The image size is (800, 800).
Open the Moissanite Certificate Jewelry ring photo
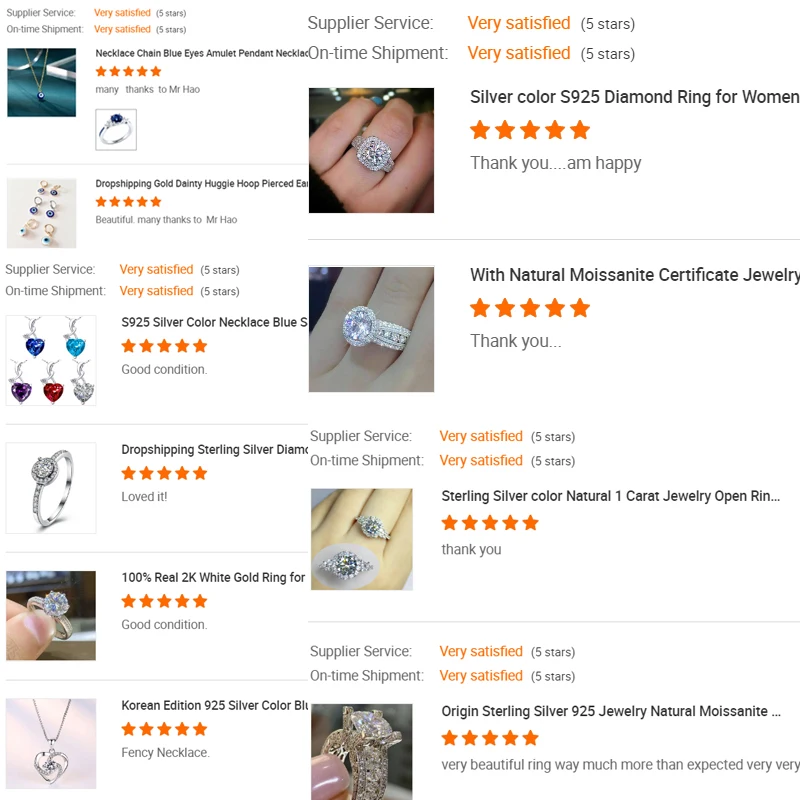click(x=371, y=329)
